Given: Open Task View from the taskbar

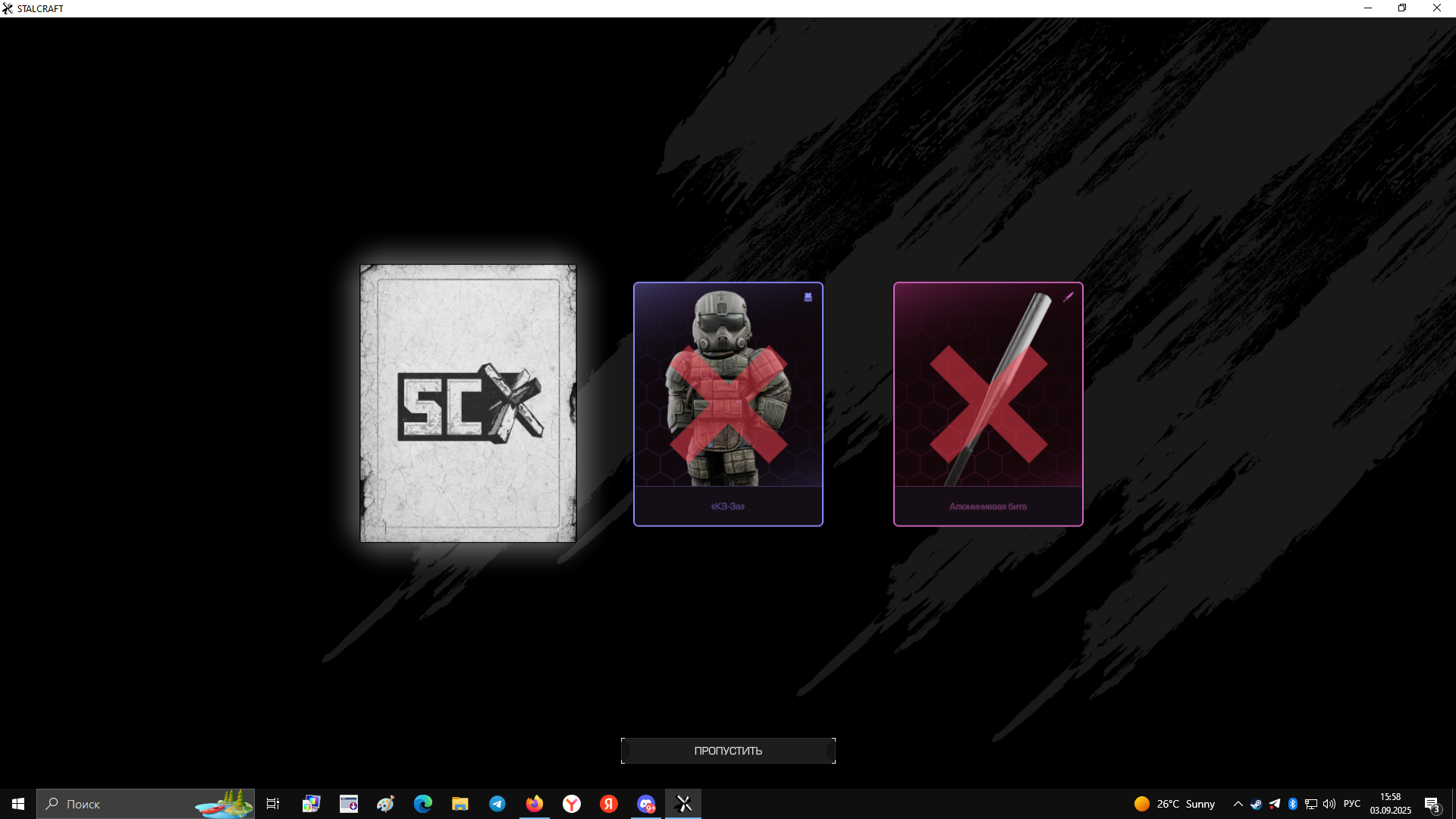Looking at the screenshot, I should click(x=273, y=804).
